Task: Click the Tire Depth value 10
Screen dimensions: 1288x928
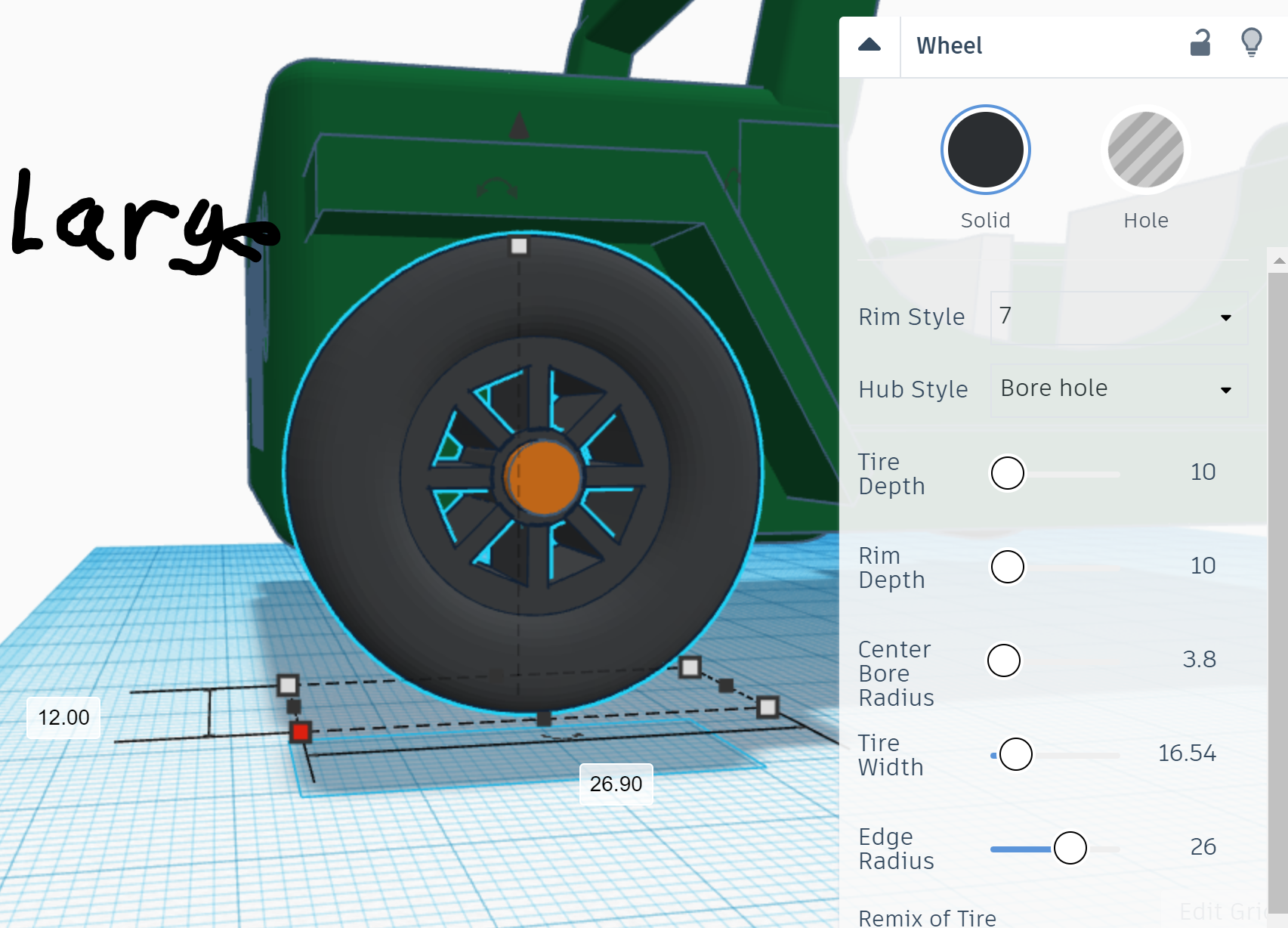Action: (x=1203, y=472)
